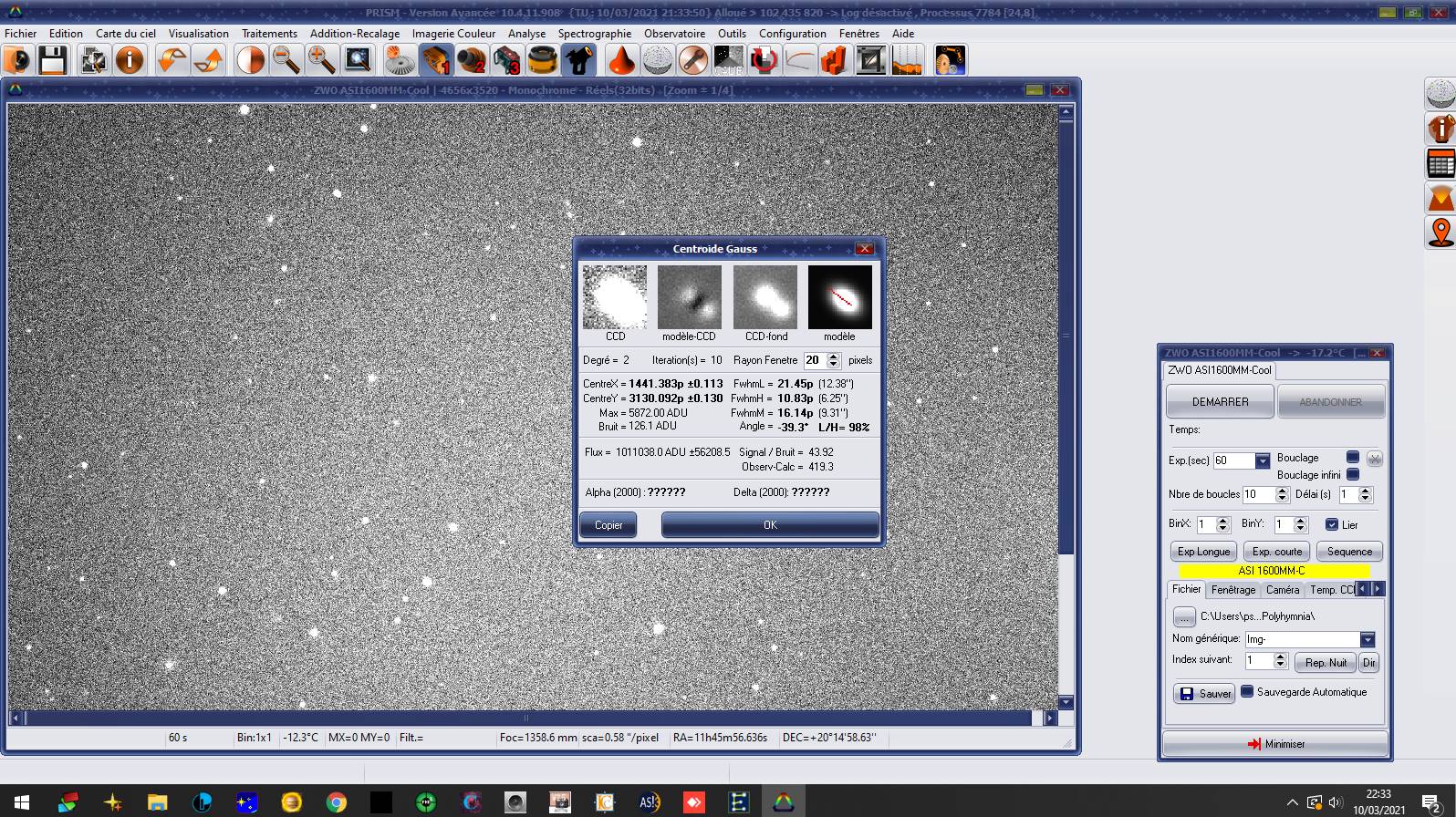Click the calendar grid icon in right sidebar
The width and height of the screenshot is (1456, 817).
tap(1440, 164)
